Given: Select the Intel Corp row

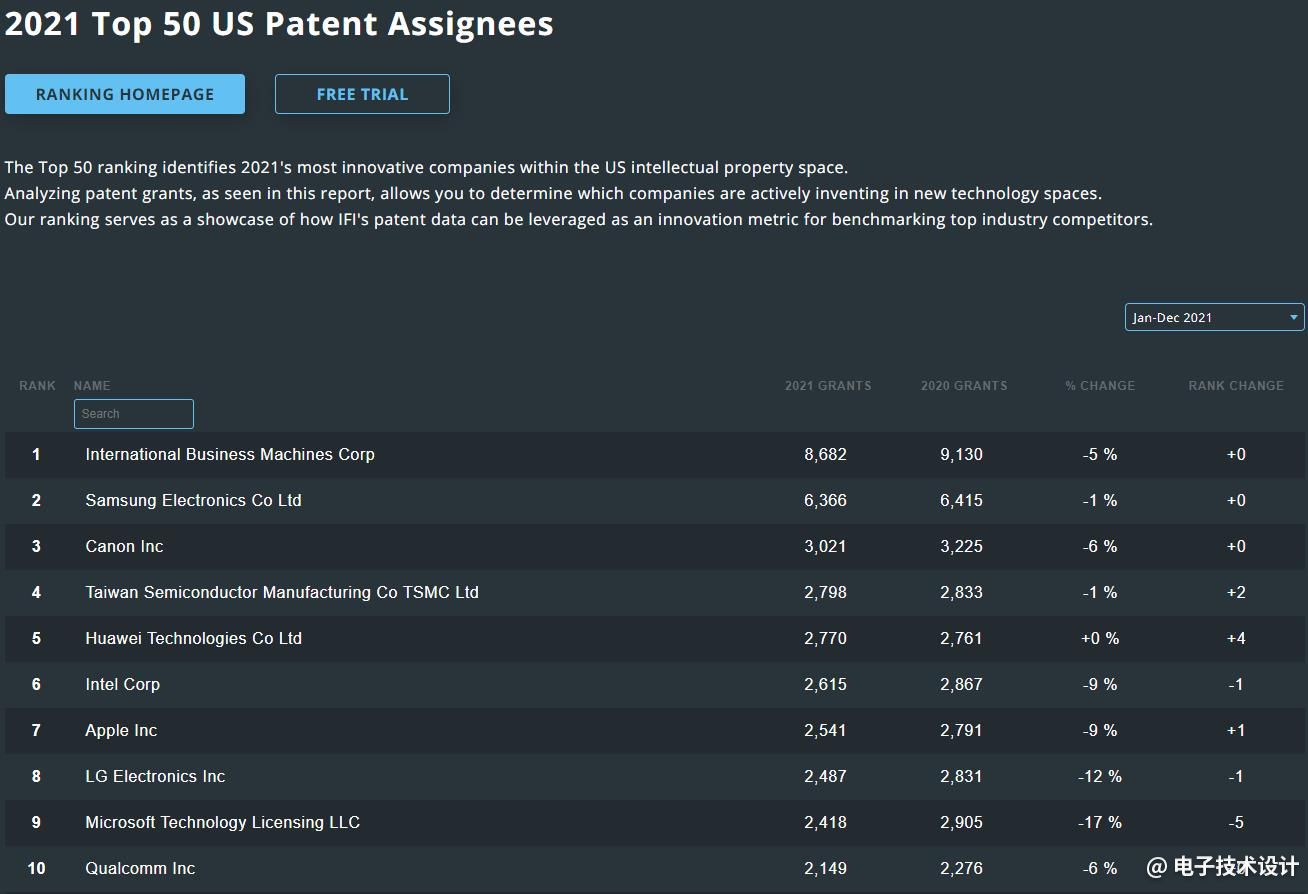Looking at the screenshot, I should coord(122,685).
